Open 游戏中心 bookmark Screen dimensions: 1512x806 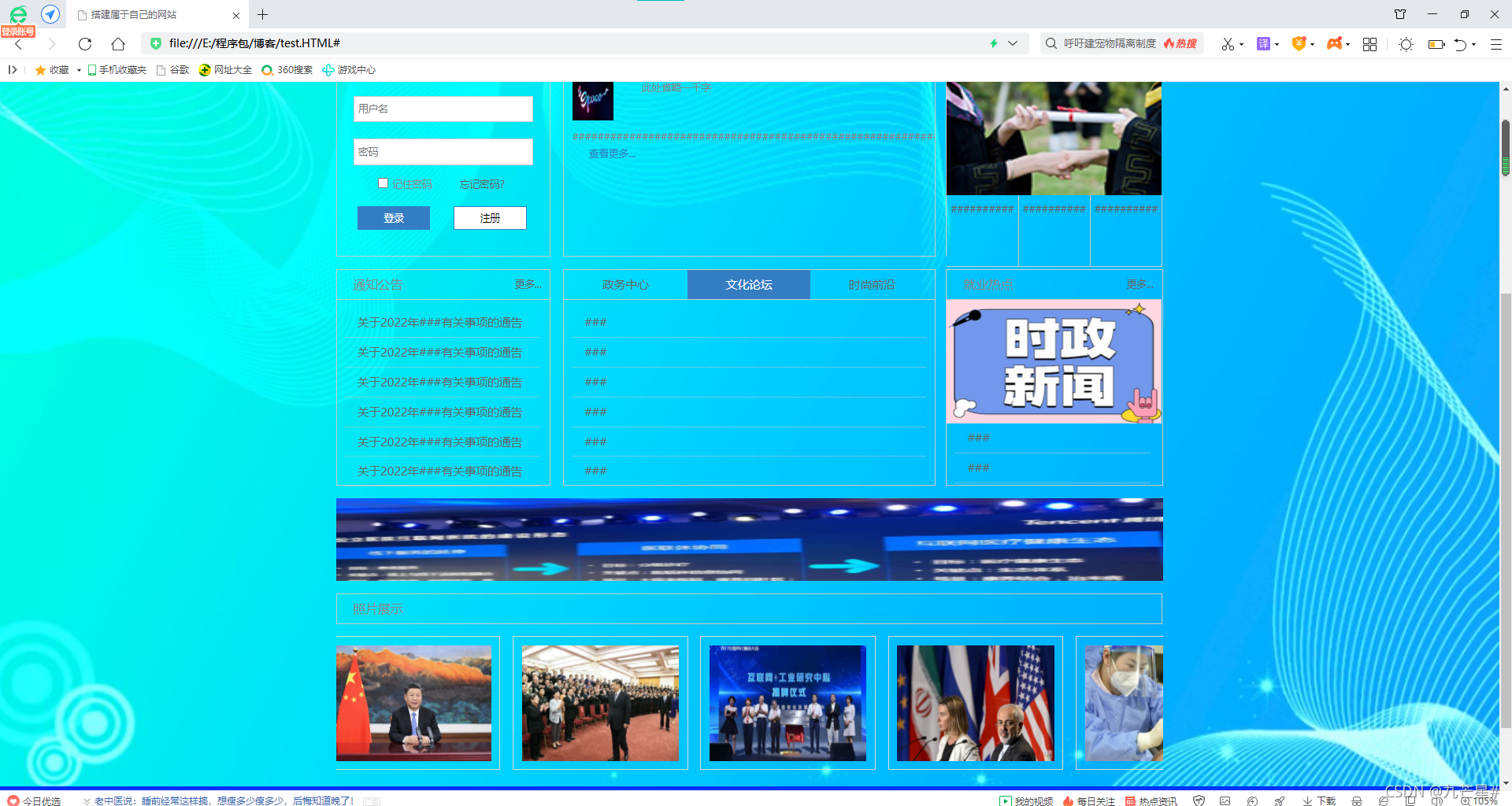(349, 70)
